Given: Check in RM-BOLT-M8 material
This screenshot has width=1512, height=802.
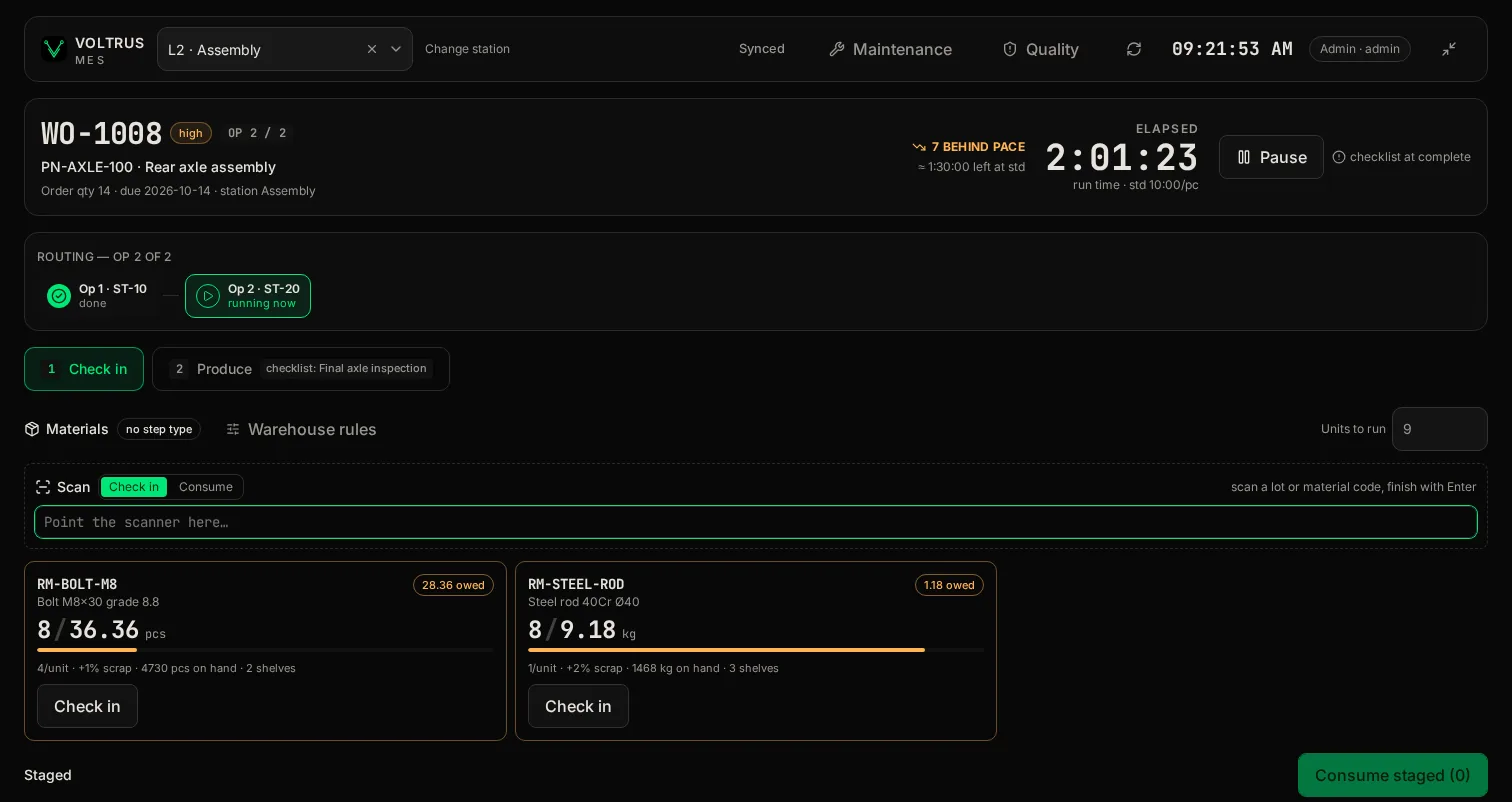Looking at the screenshot, I should point(87,706).
